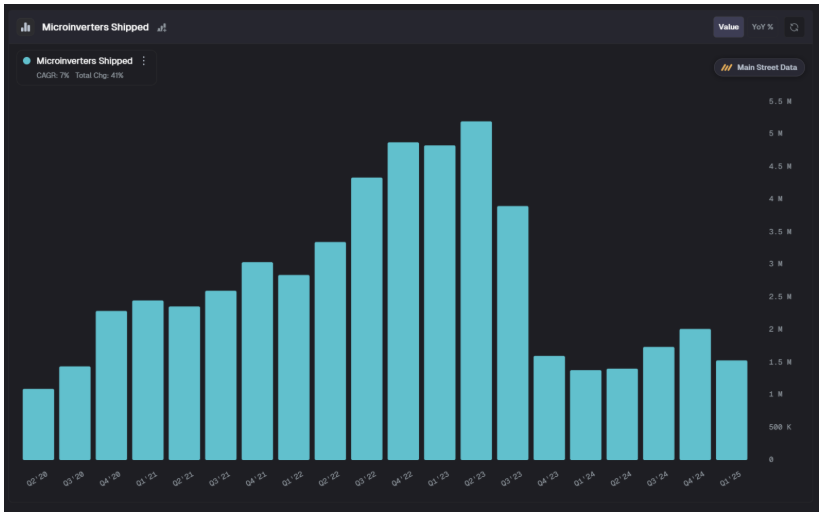Select the Q4'22 bar
Viewport: 822px width, 518px height.
coord(403,301)
